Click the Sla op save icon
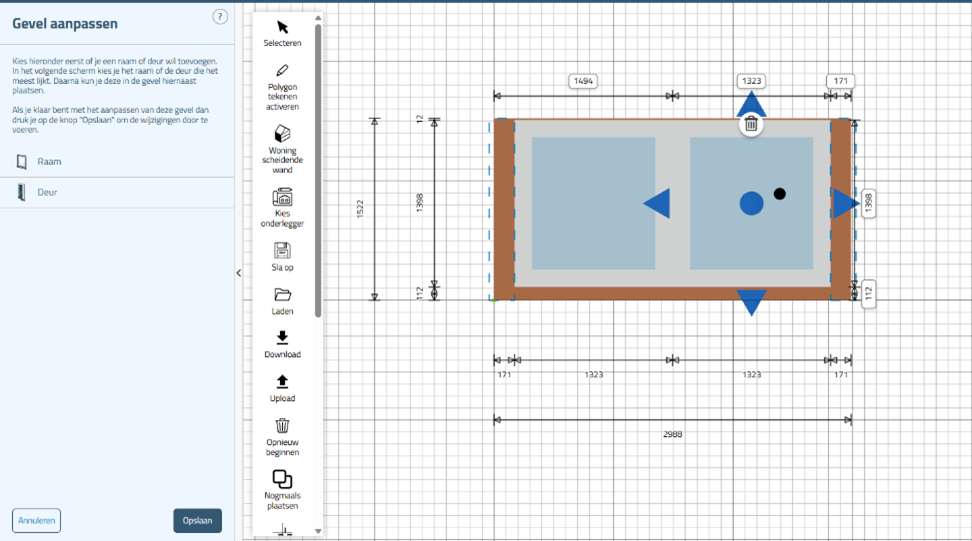 point(282,251)
